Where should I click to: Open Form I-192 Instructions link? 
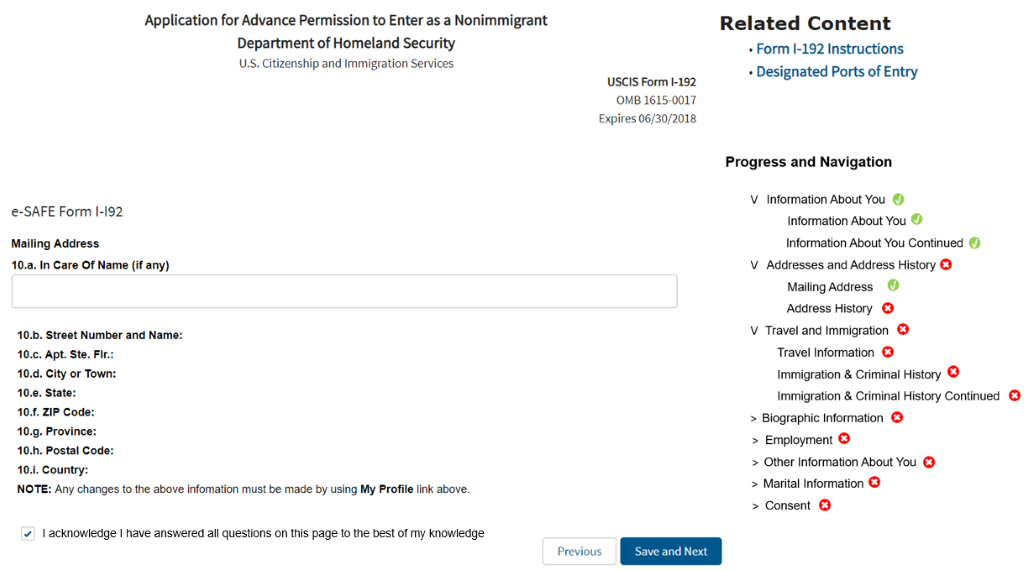pos(829,49)
